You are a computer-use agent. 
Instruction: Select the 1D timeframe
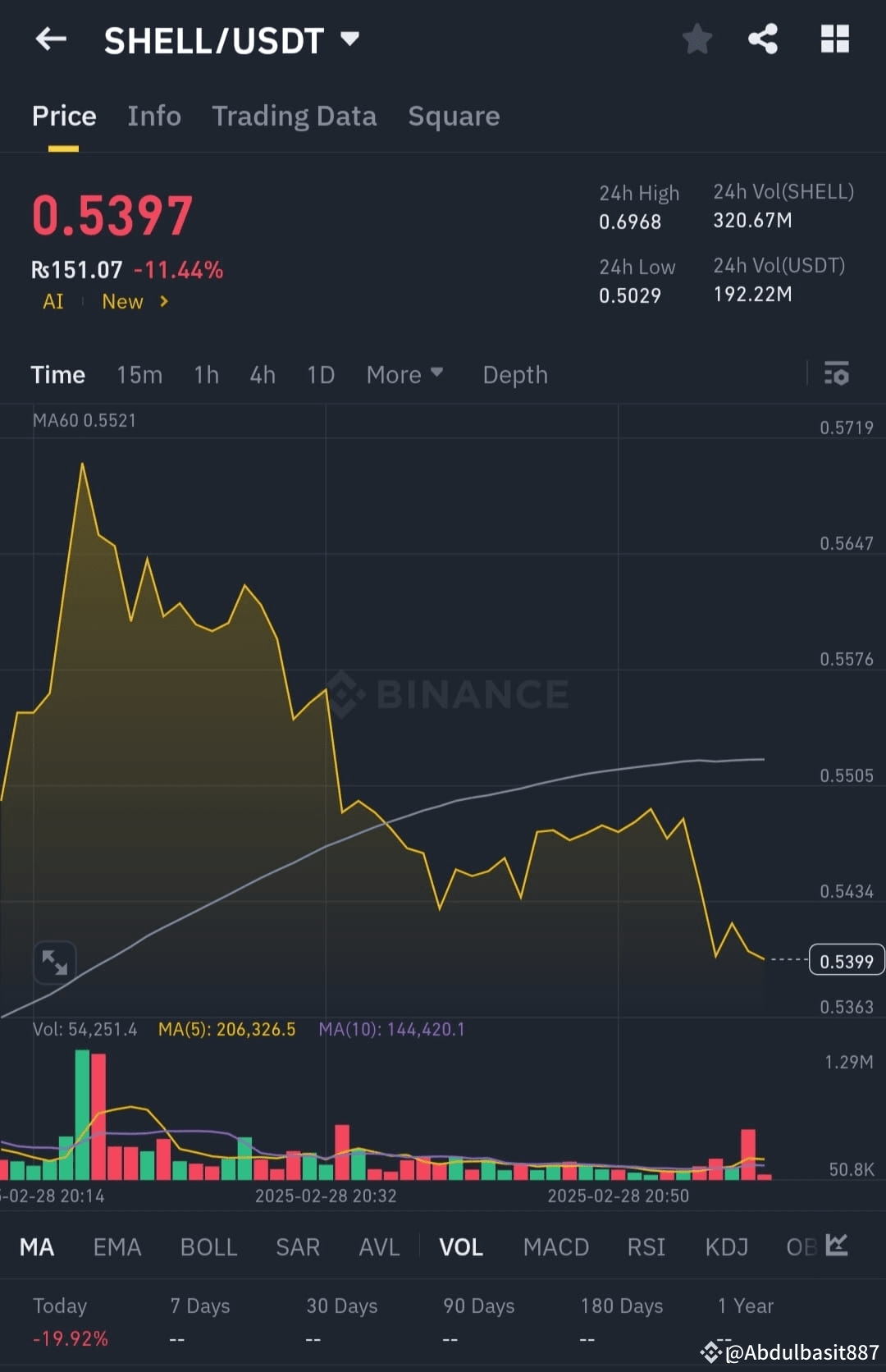(320, 374)
